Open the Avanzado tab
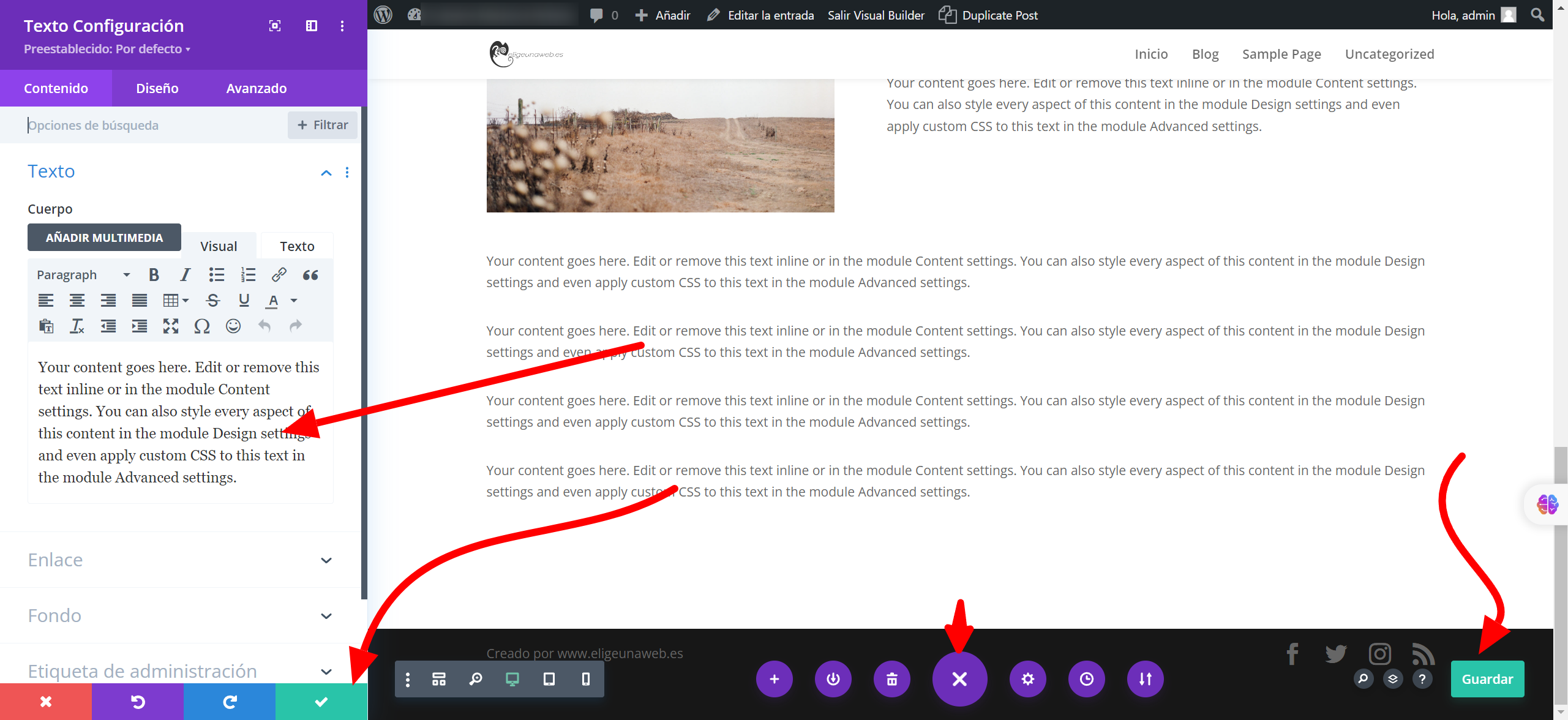This screenshot has width=1568, height=720. [256, 88]
